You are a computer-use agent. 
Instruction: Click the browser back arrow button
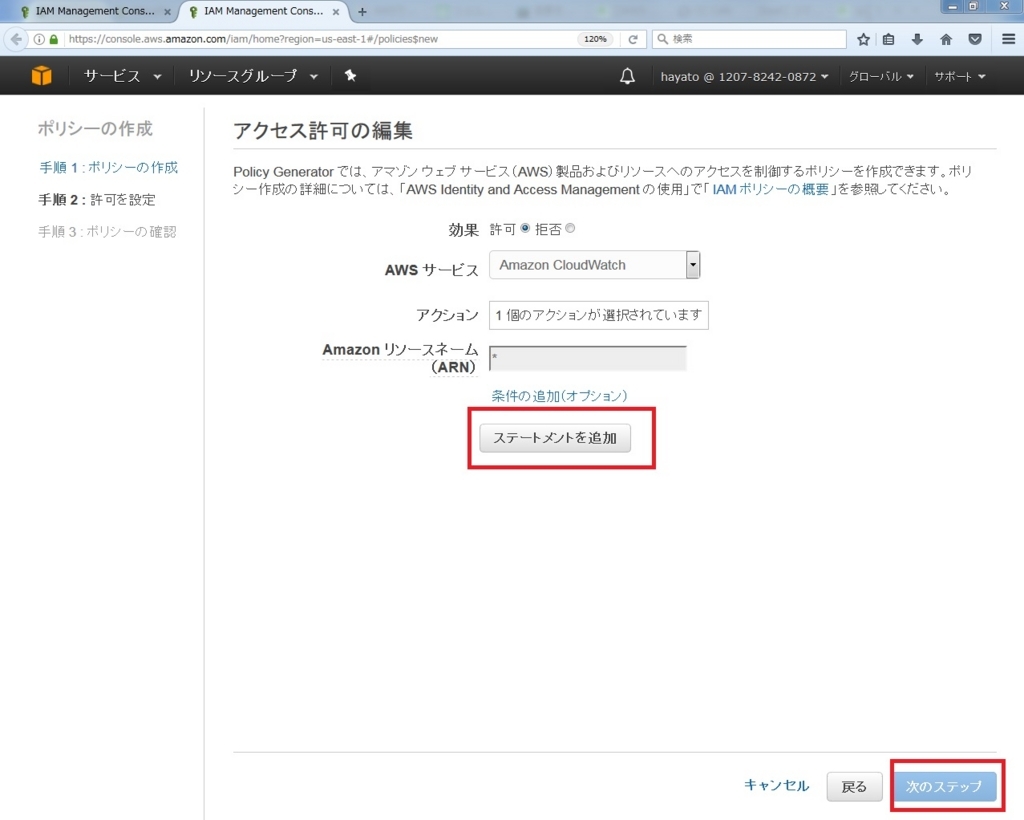16,39
